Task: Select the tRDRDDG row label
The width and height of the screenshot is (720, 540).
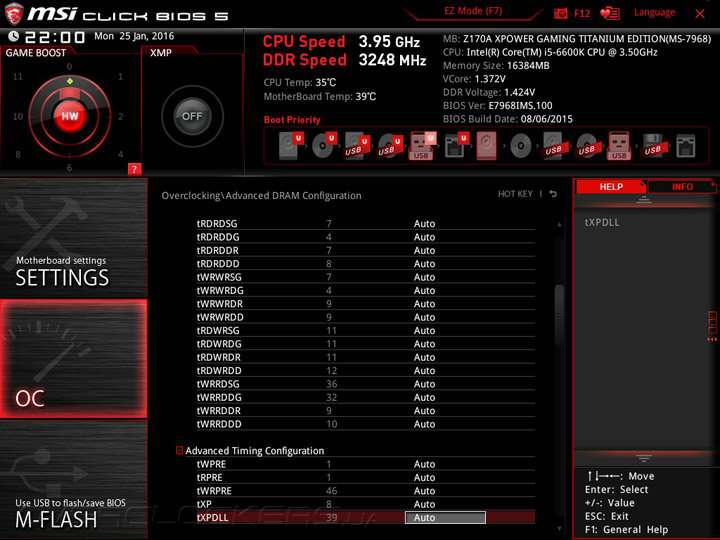Action: (218, 237)
